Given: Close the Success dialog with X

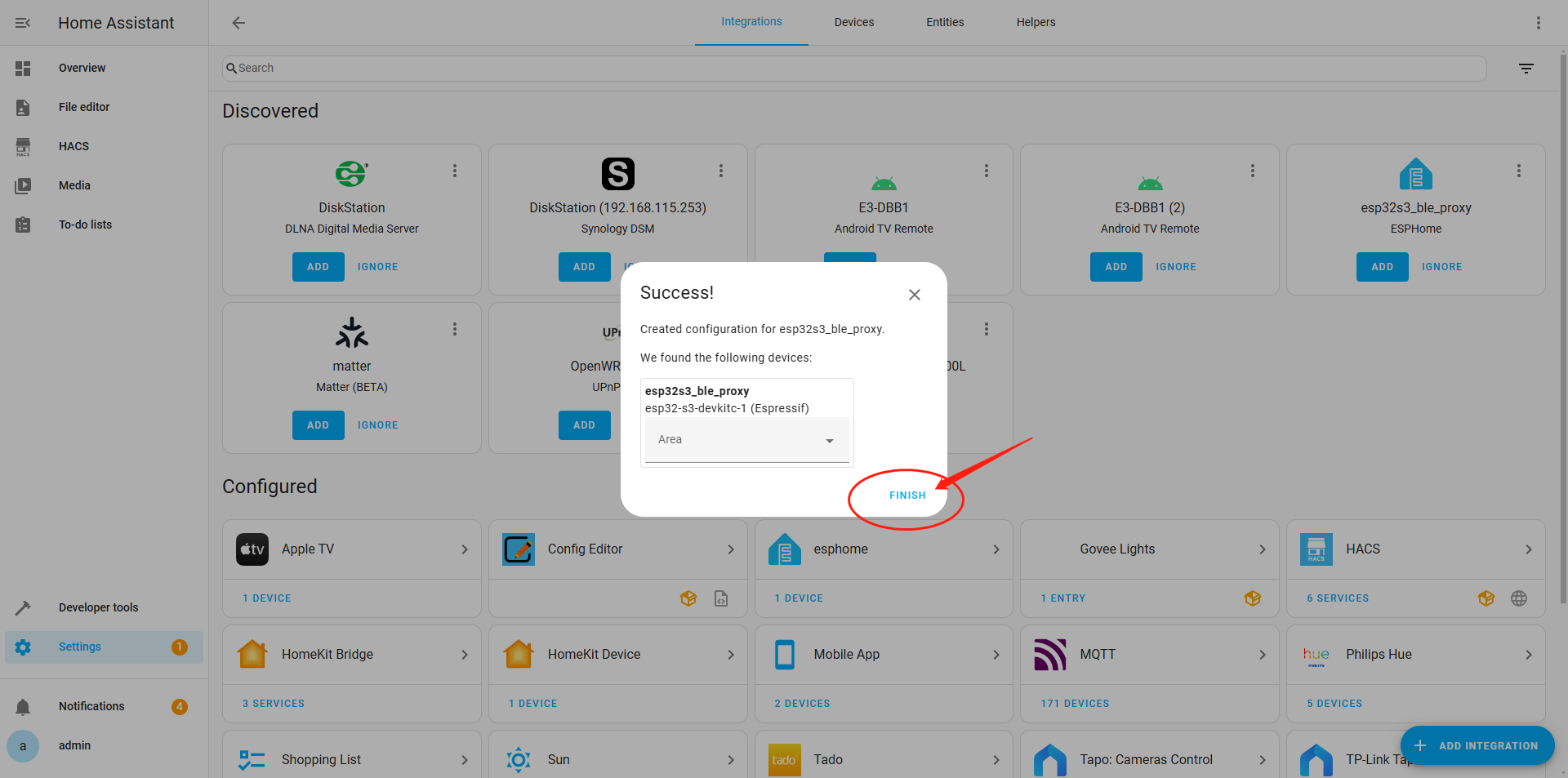Looking at the screenshot, I should tap(914, 295).
